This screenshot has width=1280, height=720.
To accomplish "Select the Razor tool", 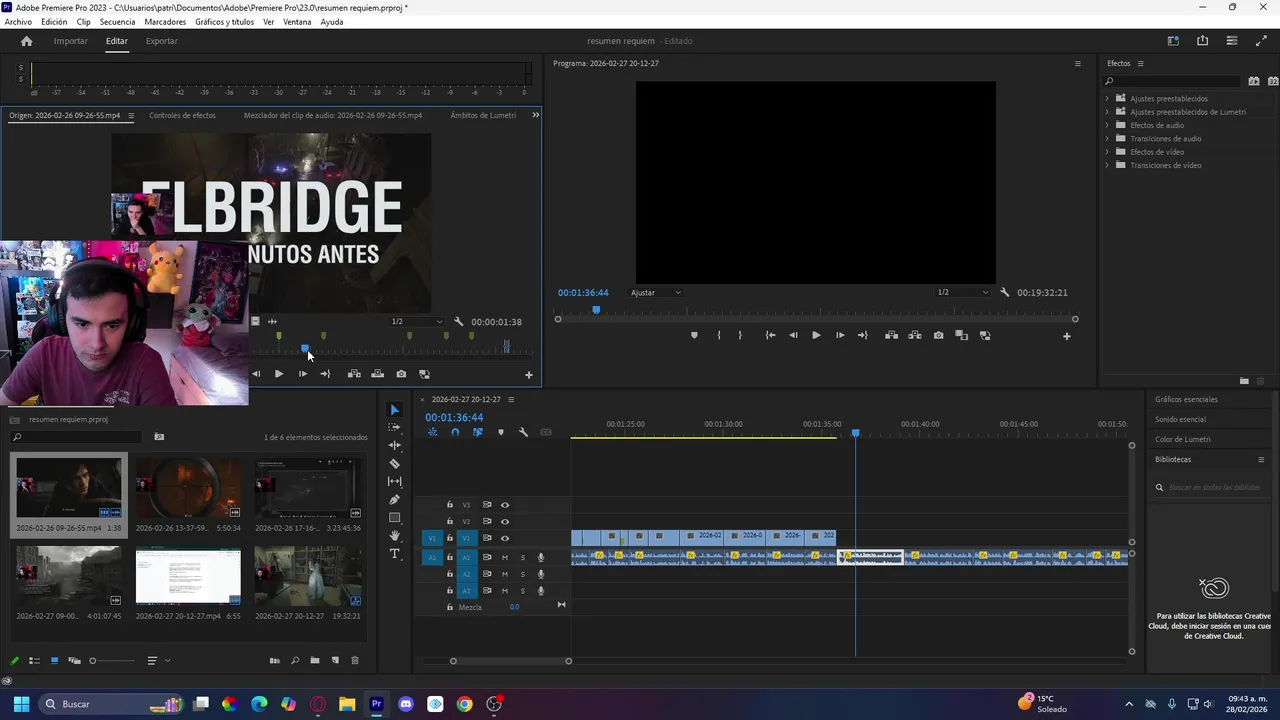I will click(x=394, y=463).
